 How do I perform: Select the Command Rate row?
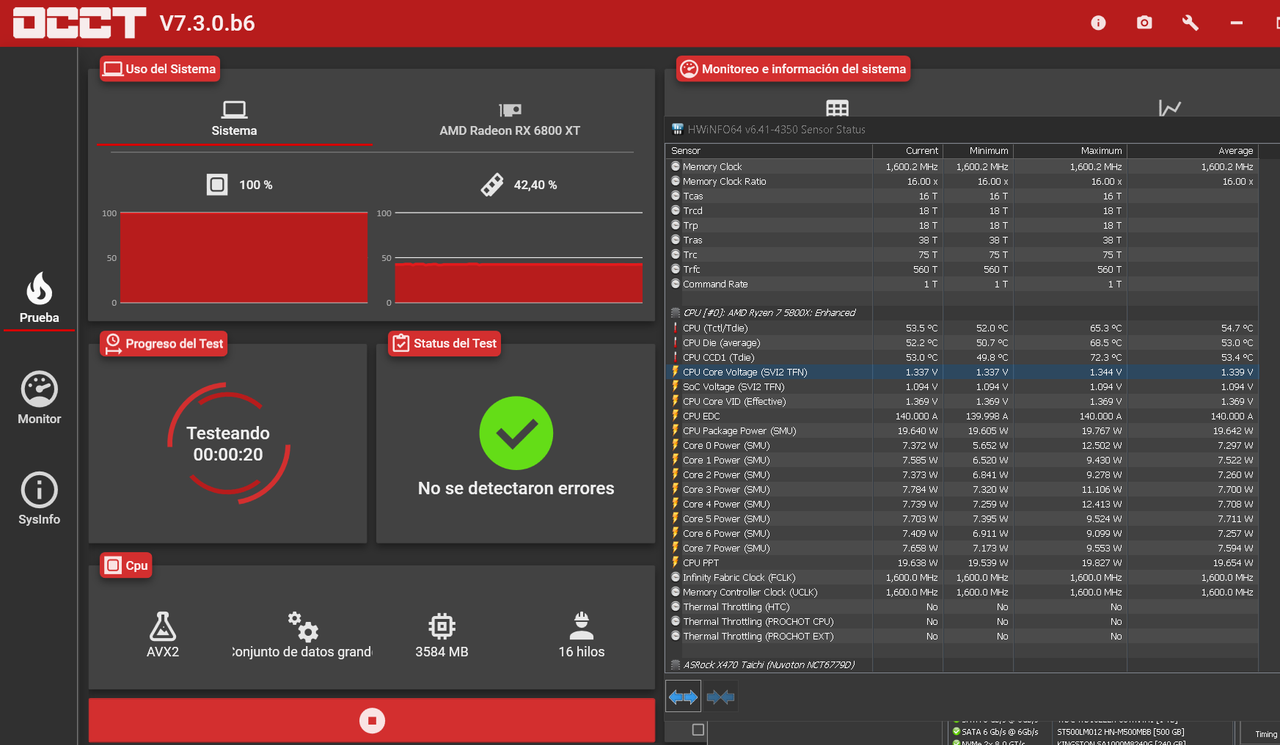click(961, 284)
